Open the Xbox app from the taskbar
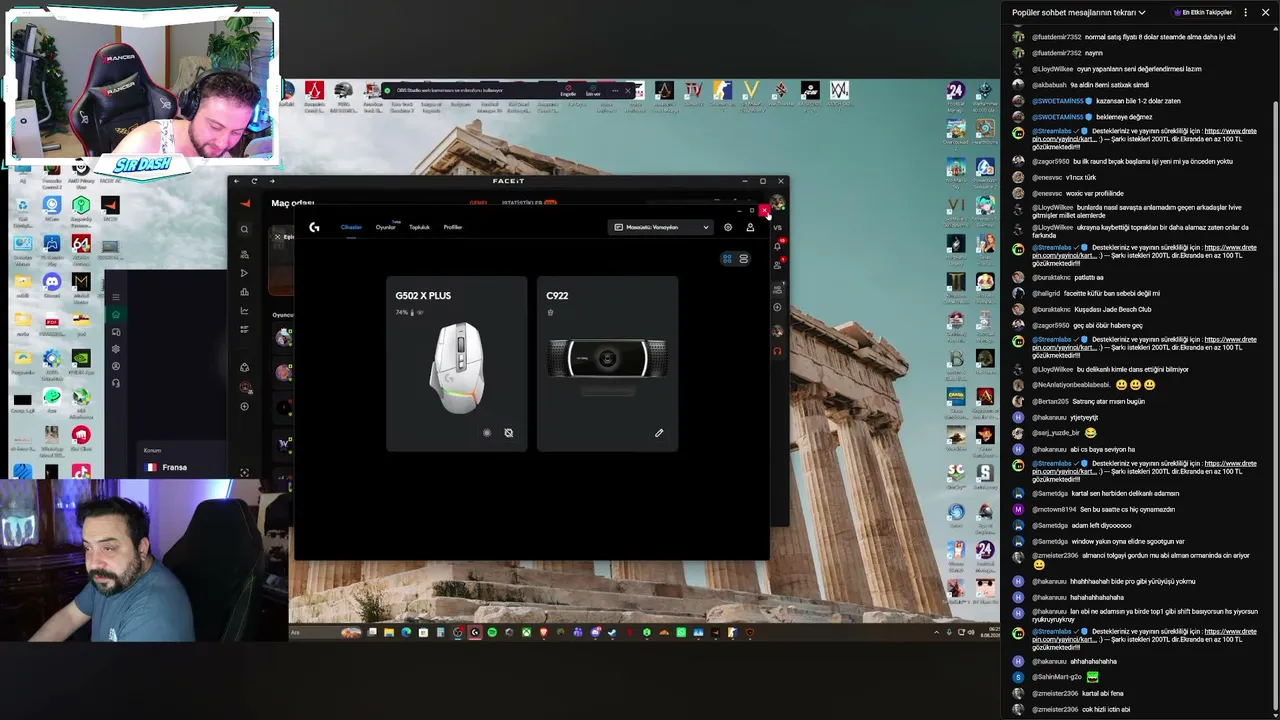 (526, 632)
